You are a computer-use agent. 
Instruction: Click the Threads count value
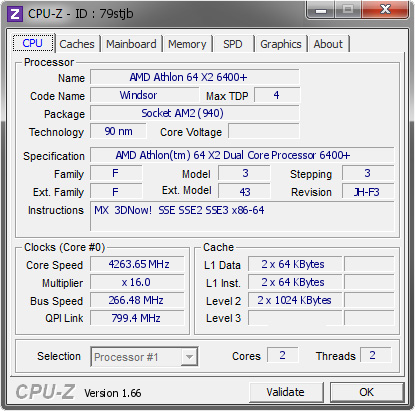(x=376, y=355)
